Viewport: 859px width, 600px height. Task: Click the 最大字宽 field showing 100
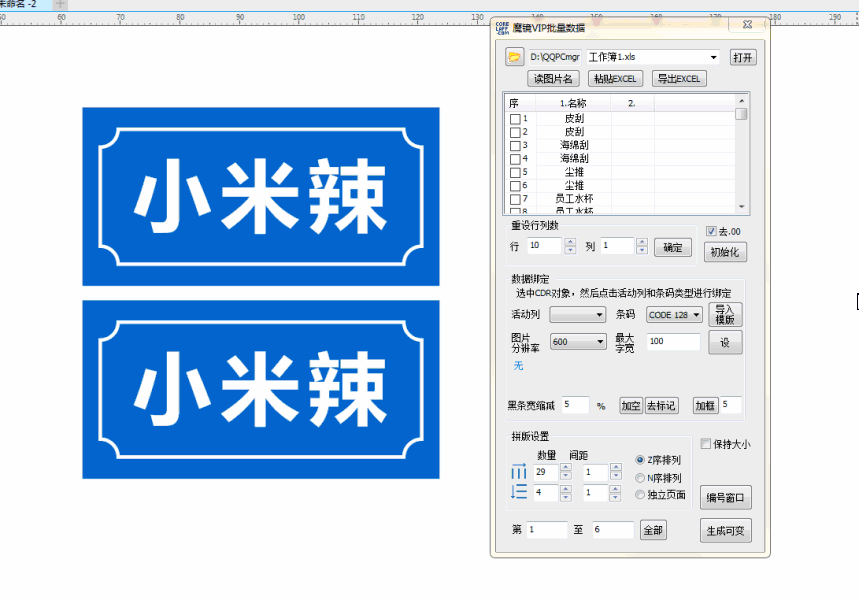(673, 341)
